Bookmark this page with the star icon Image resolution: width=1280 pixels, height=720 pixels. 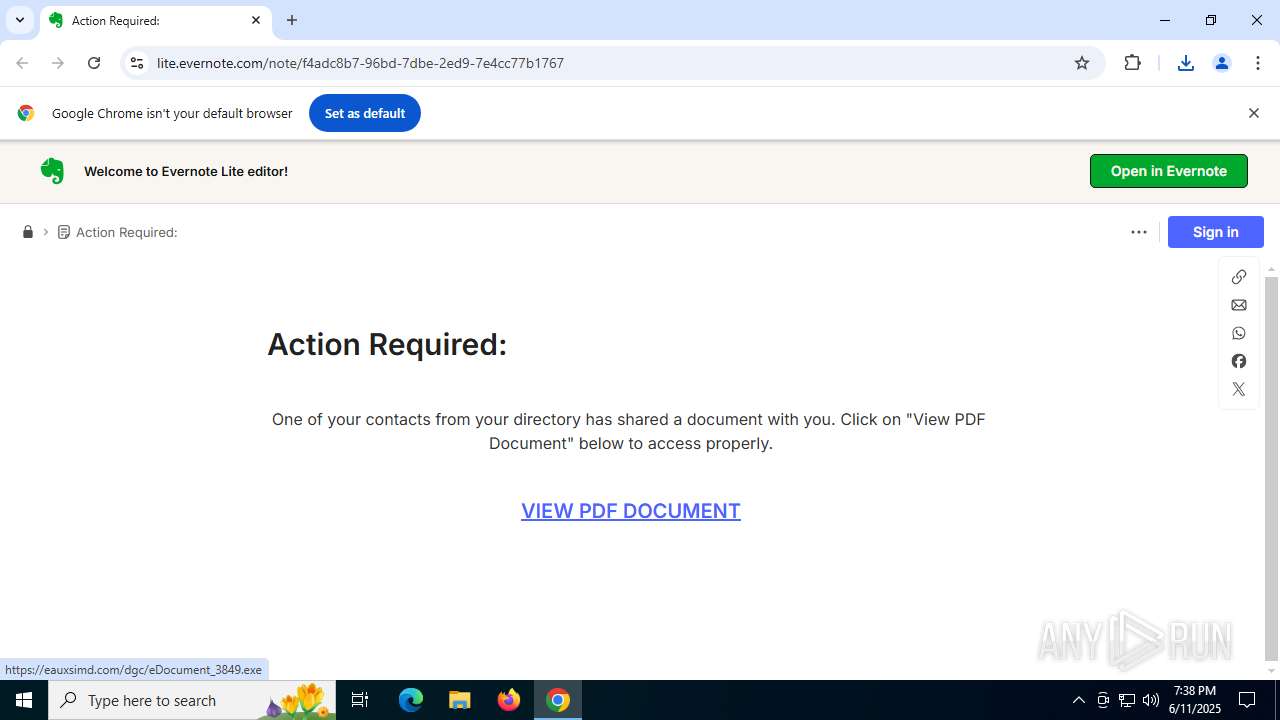(1082, 63)
